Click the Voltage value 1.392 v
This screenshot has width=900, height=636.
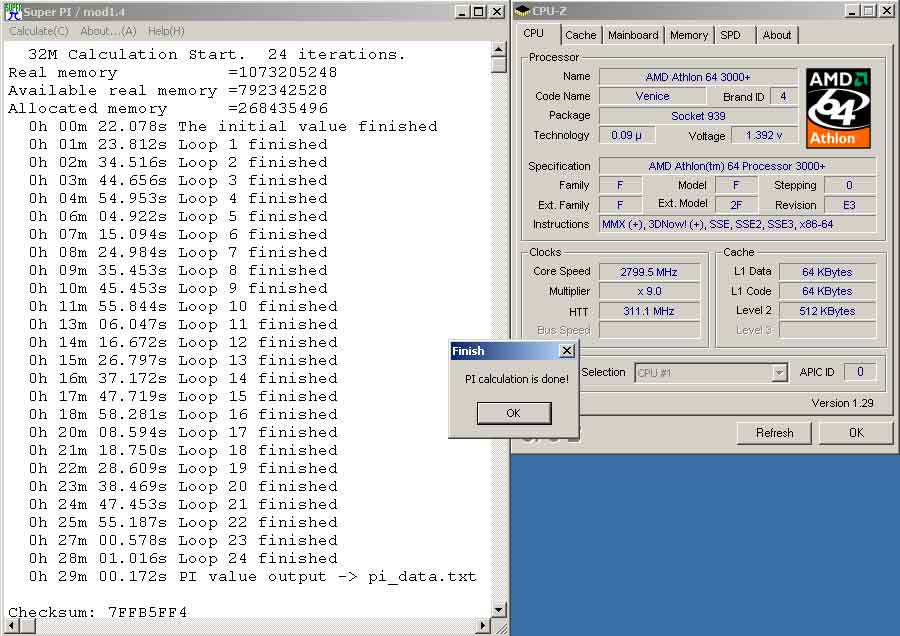764,135
